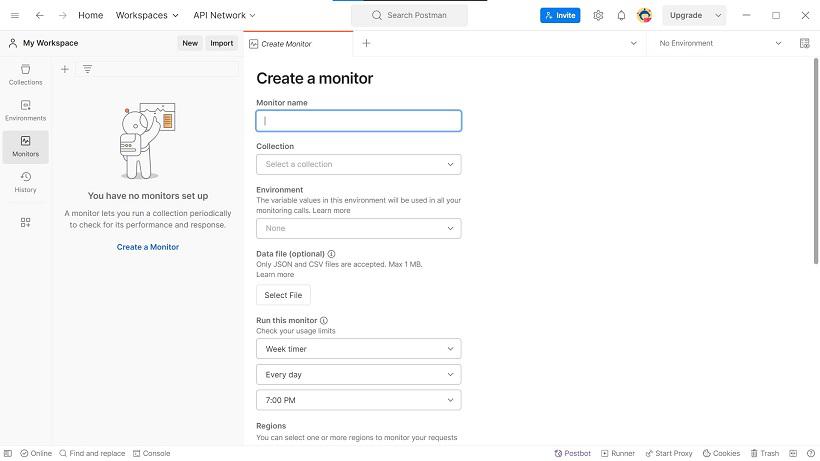Viewport: 820px width, 461px height.
Task: Open the notifications bell
Action: (621, 15)
